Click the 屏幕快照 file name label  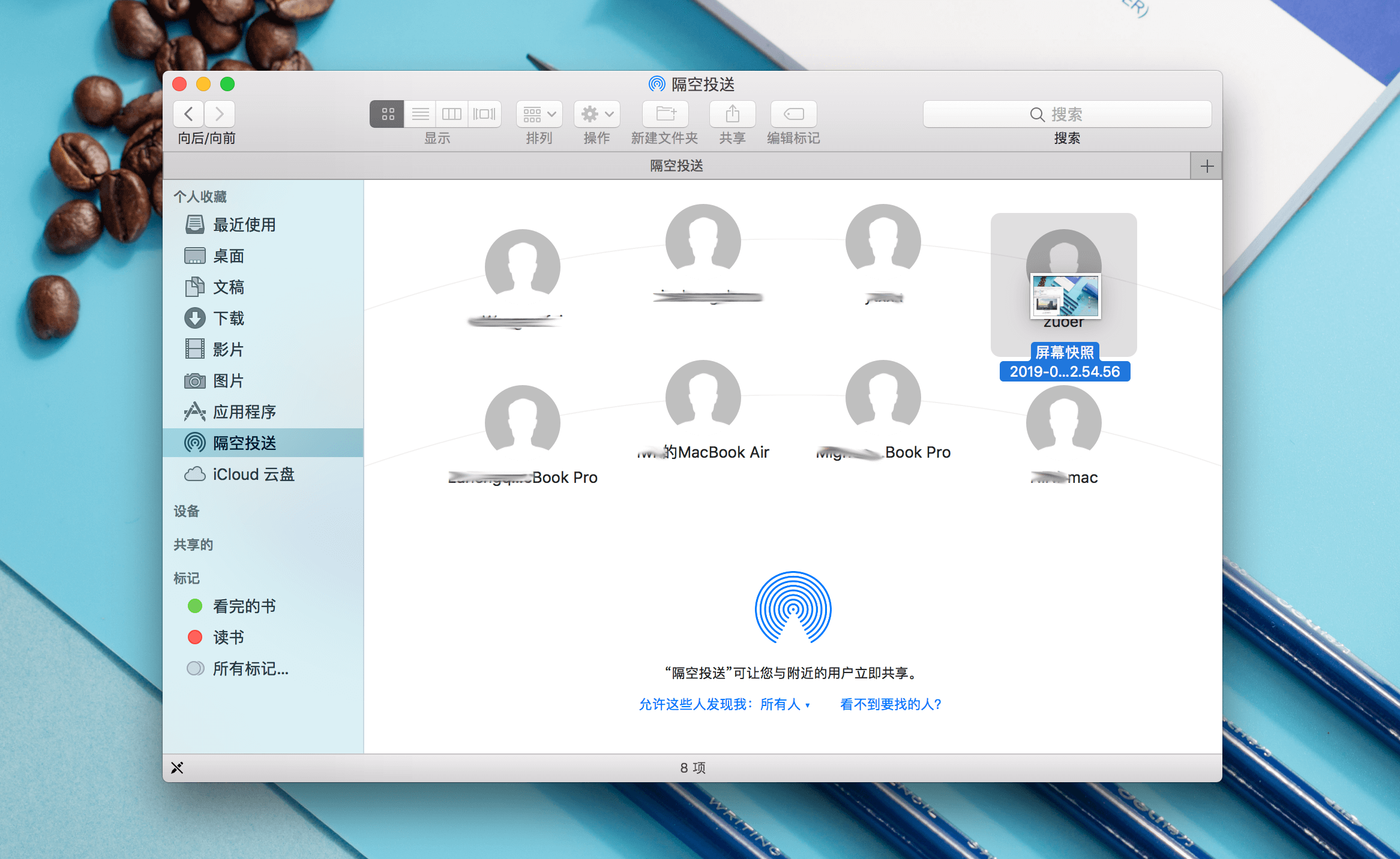click(1065, 352)
